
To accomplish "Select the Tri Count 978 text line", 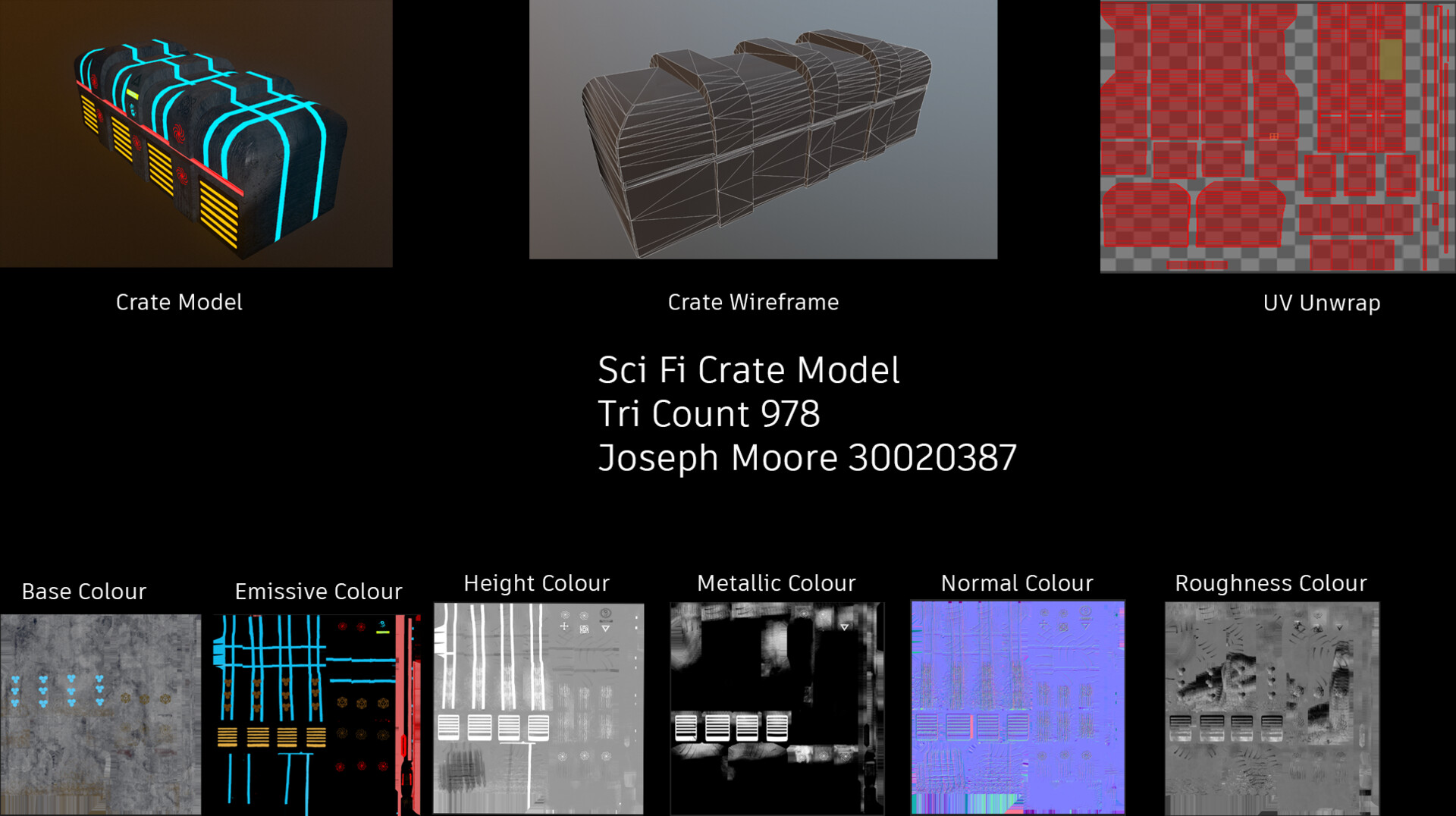I will click(708, 414).
